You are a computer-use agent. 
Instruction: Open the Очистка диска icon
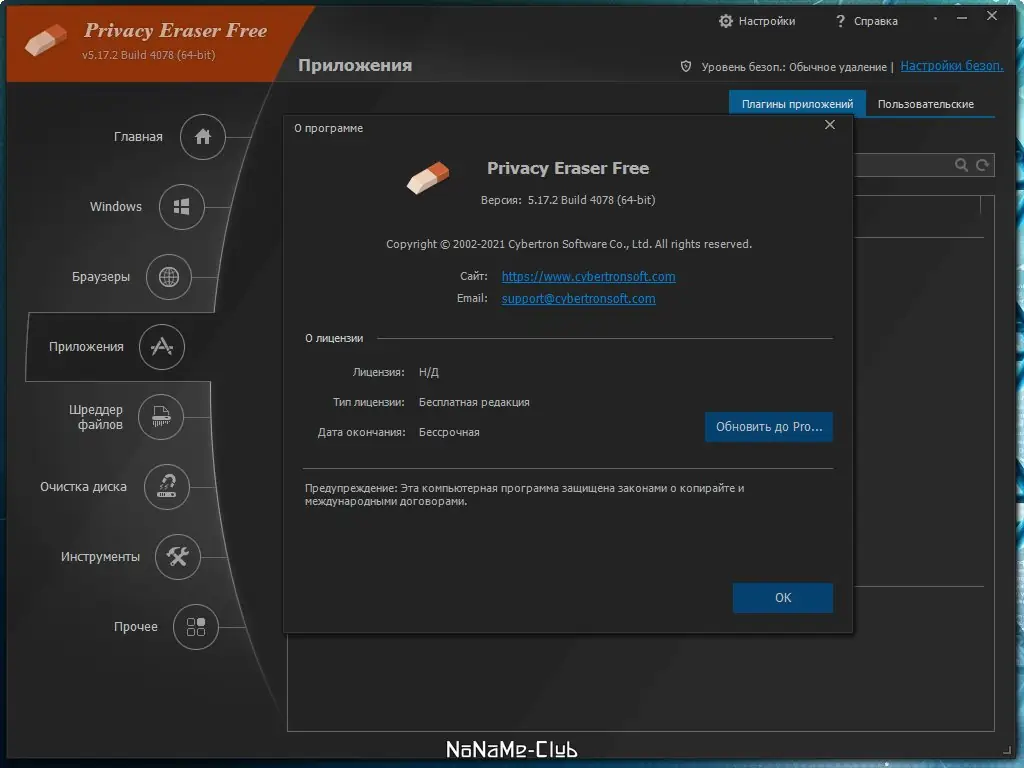(x=167, y=487)
